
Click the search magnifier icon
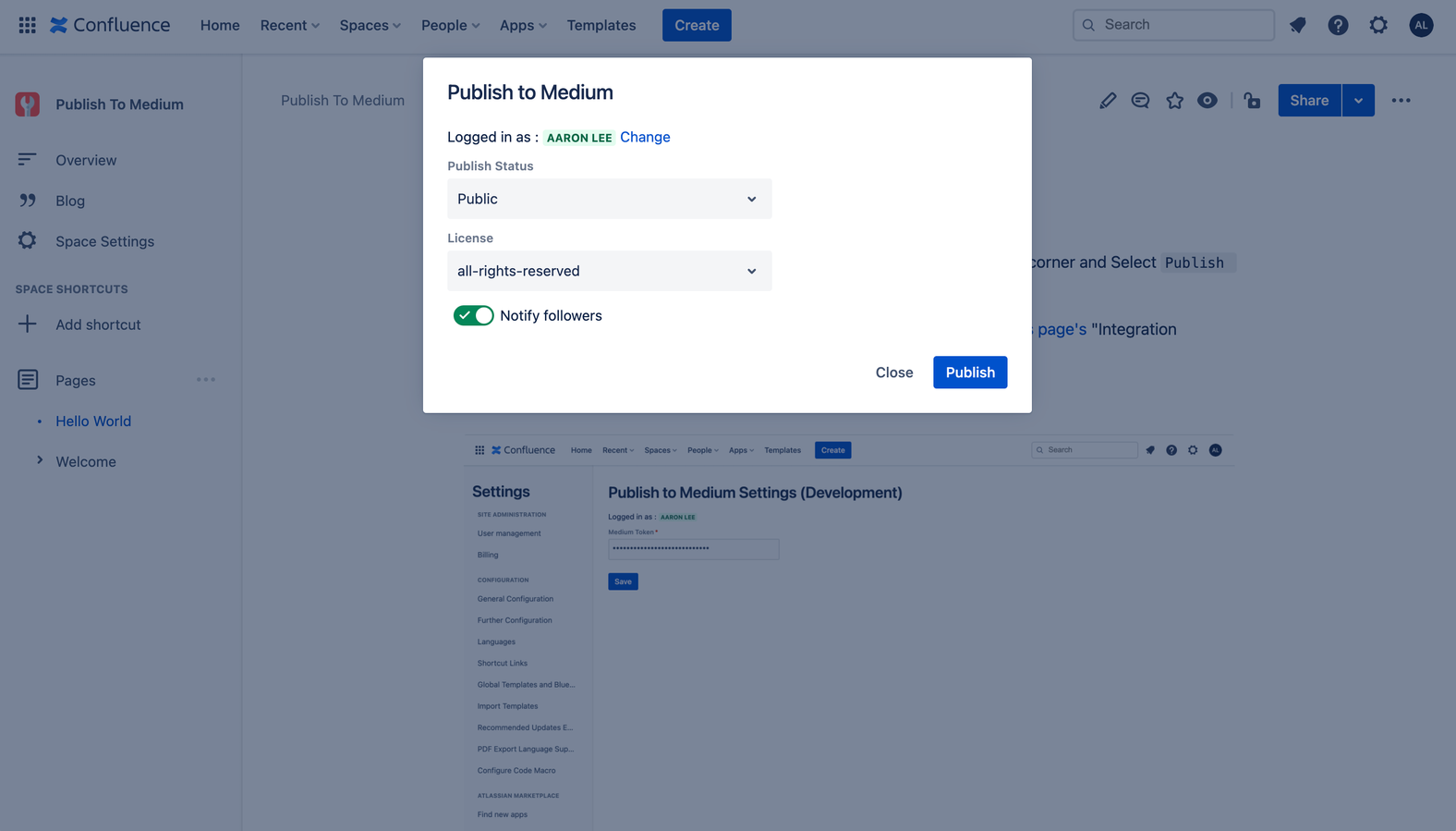1088,25
